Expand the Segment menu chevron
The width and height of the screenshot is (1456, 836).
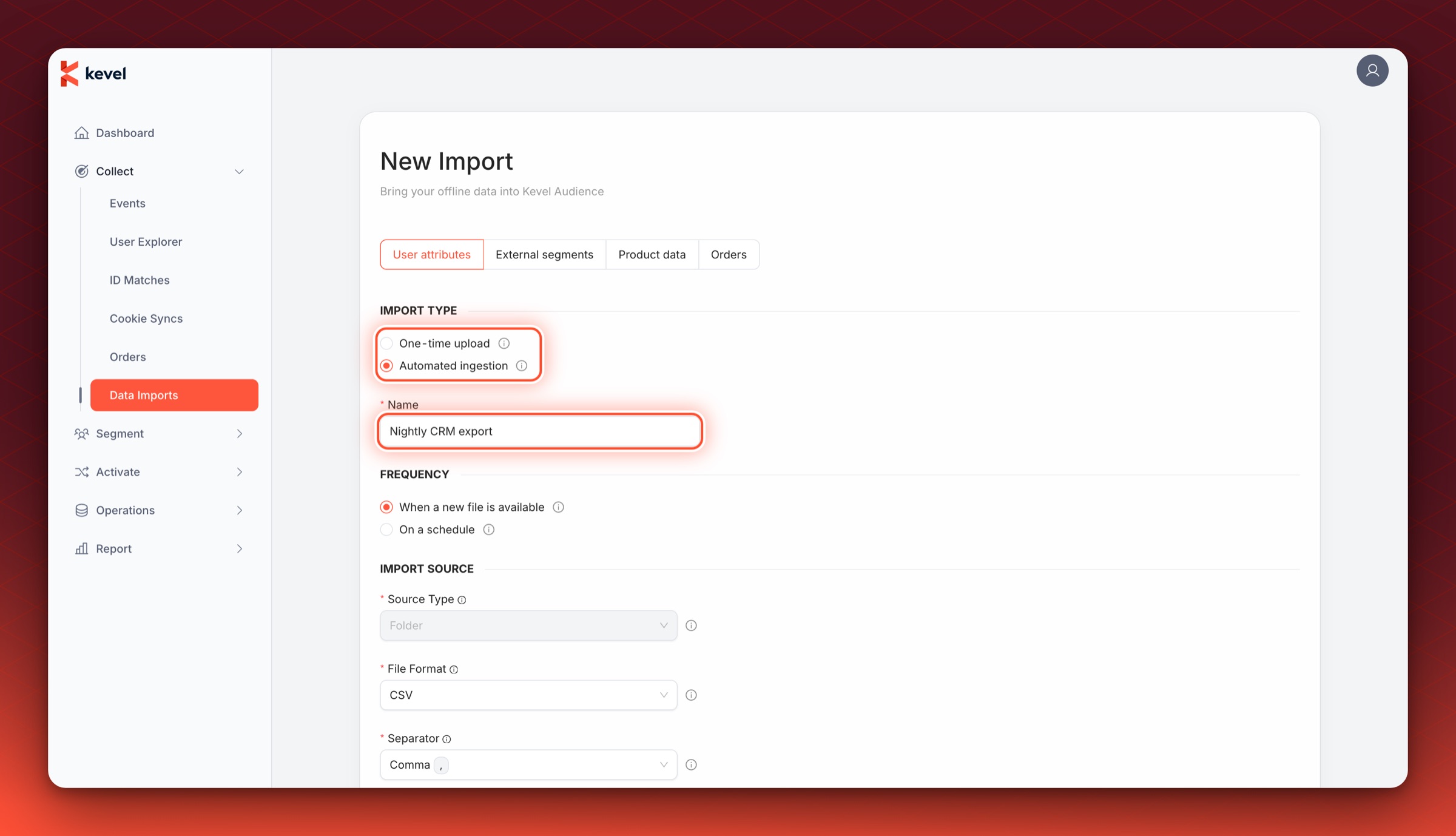[239, 434]
